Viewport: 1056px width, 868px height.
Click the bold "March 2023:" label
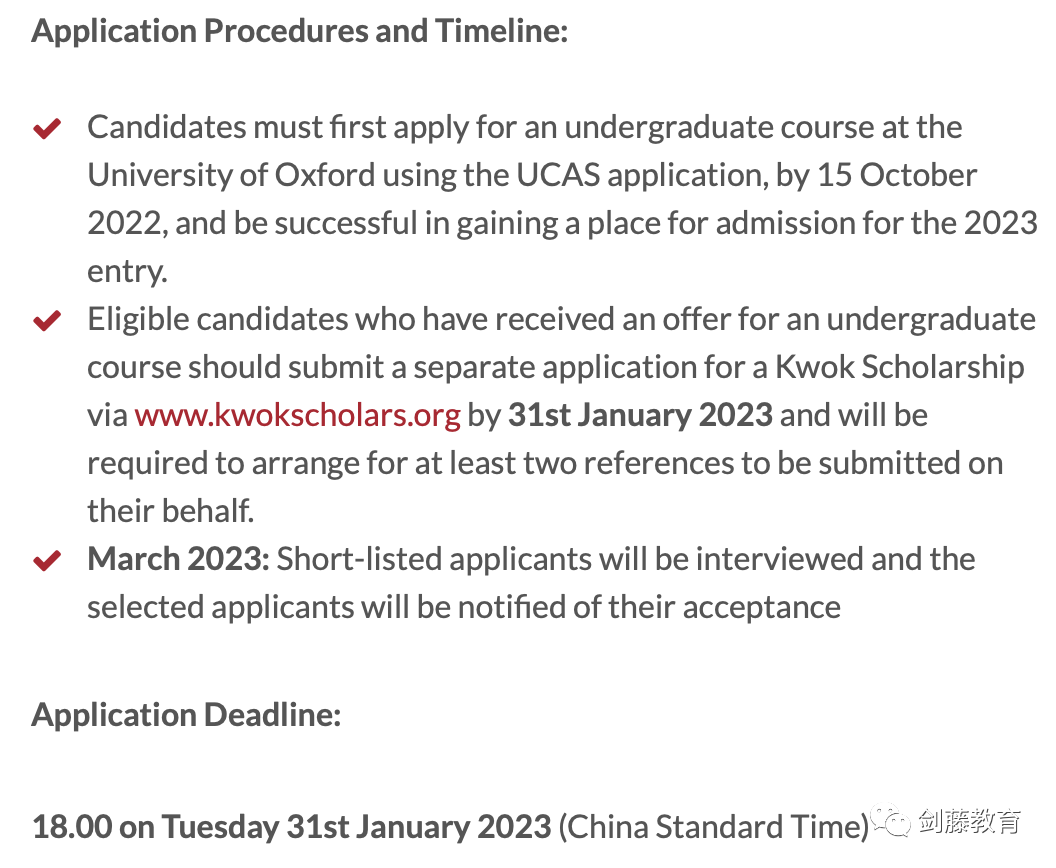[x=178, y=559]
